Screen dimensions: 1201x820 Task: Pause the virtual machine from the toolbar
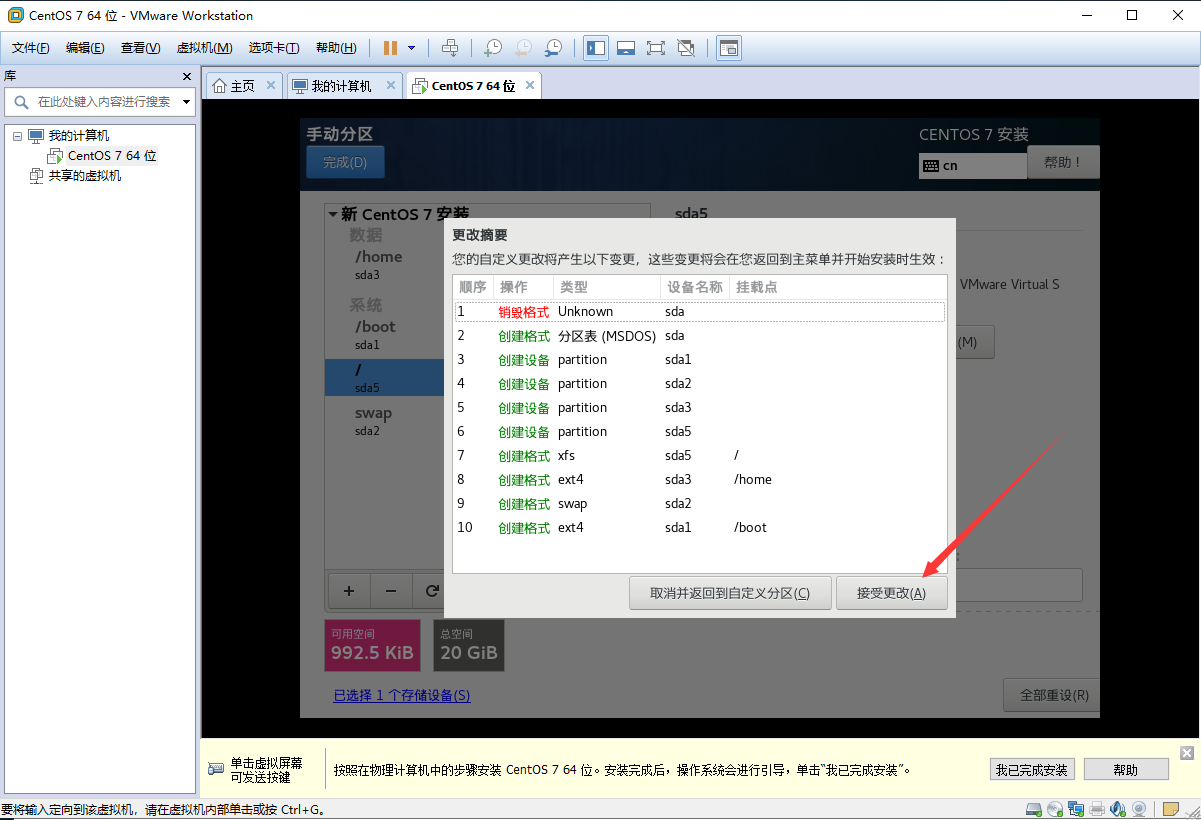point(390,48)
